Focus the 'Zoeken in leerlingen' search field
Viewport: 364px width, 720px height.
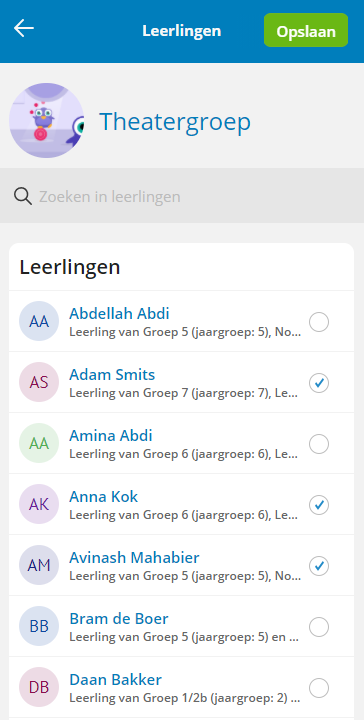182,197
